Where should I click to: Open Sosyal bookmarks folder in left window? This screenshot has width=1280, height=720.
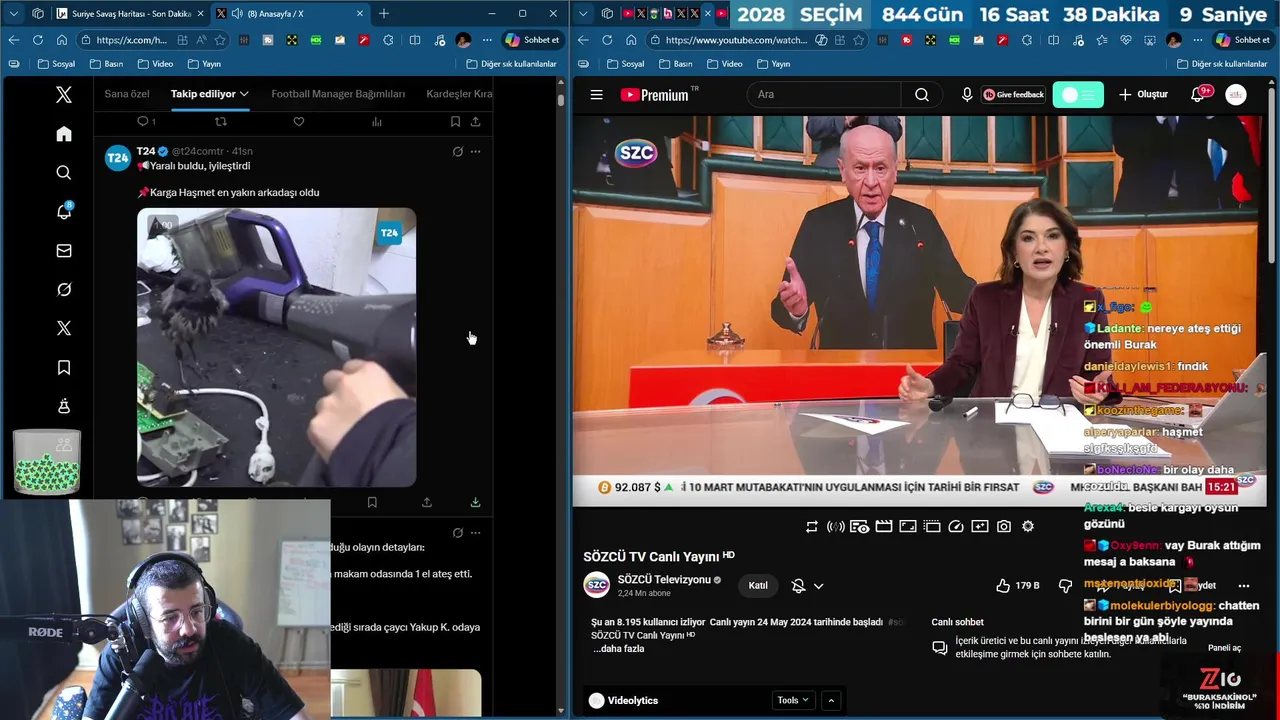tap(56, 64)
